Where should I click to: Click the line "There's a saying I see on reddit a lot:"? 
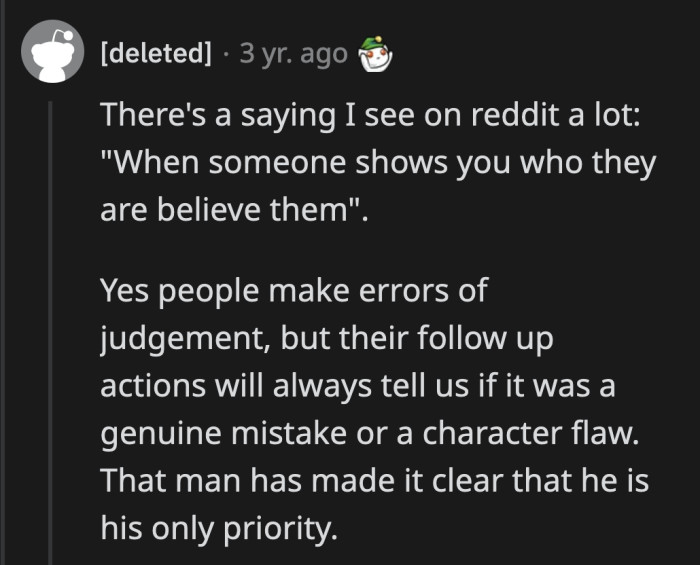pyautogui.click(x=375, y=113)
